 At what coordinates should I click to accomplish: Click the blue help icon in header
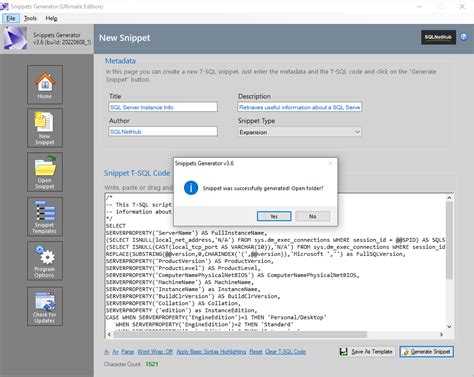point(464,37)
